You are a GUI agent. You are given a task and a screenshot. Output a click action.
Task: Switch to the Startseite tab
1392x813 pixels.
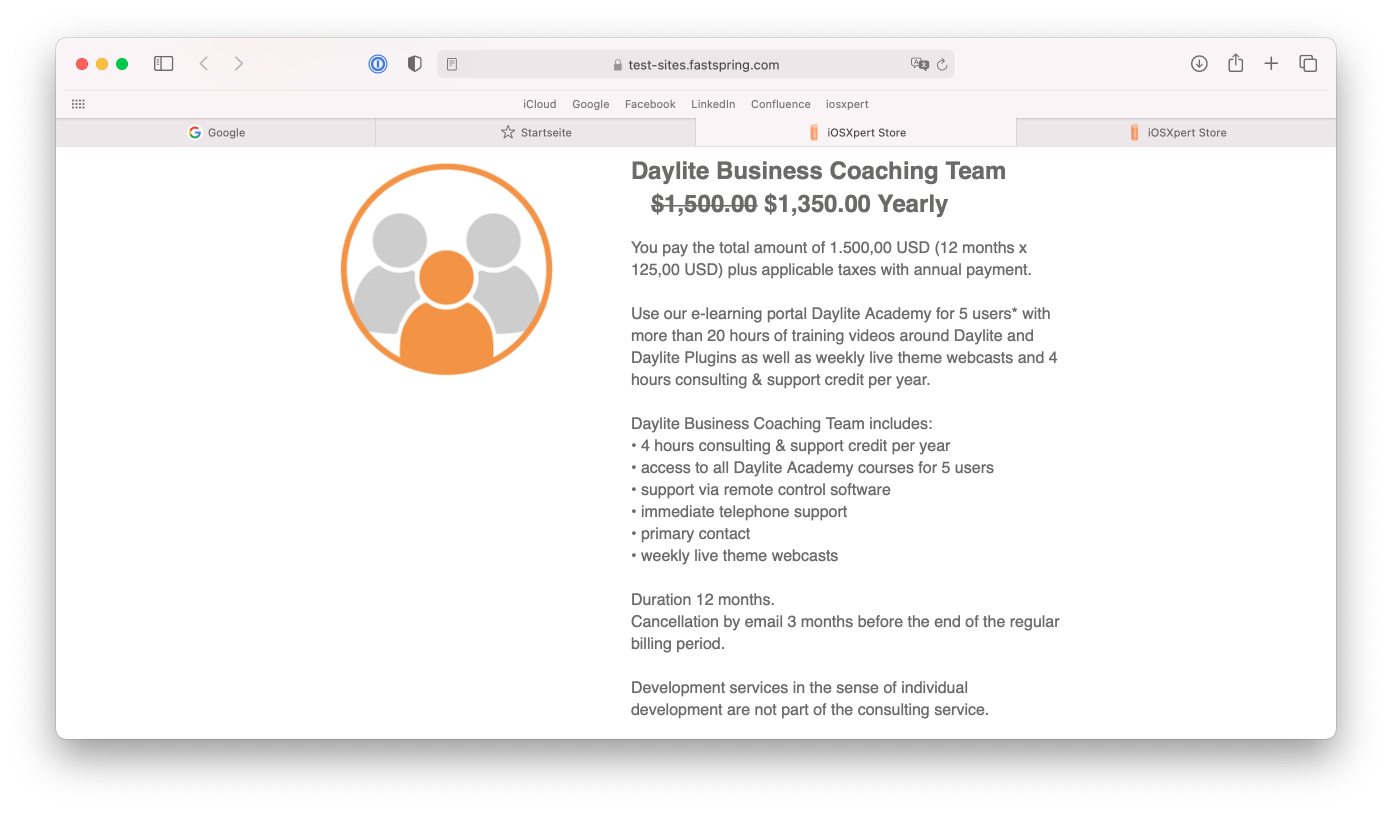pos(536,132)
